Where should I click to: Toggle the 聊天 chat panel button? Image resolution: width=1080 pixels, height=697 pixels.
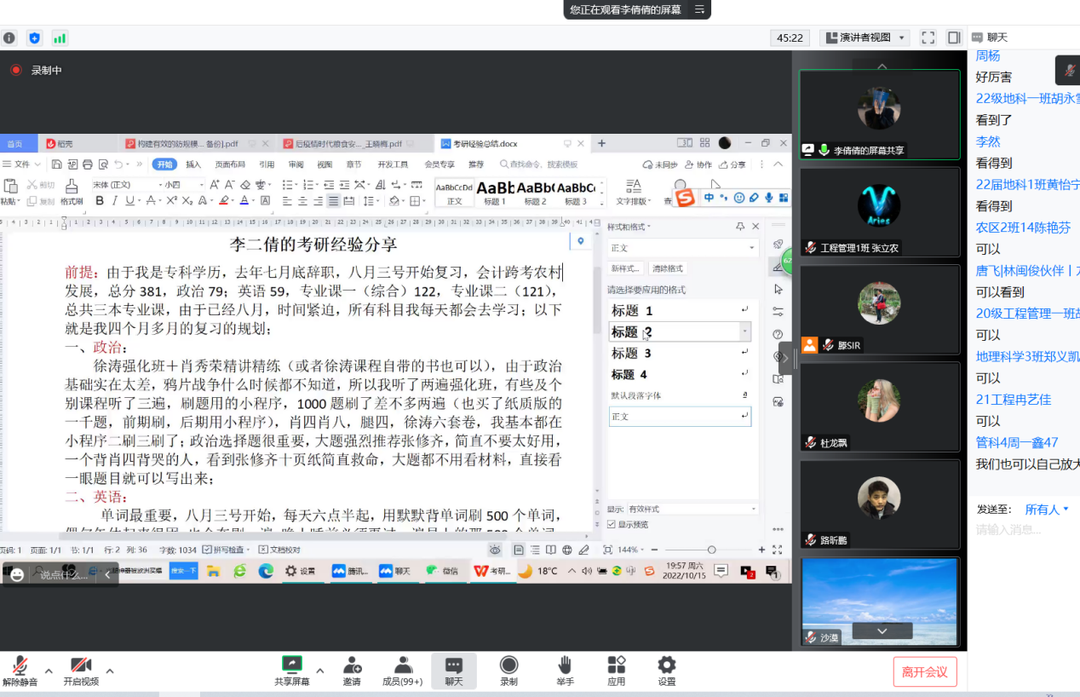[454, 666]
